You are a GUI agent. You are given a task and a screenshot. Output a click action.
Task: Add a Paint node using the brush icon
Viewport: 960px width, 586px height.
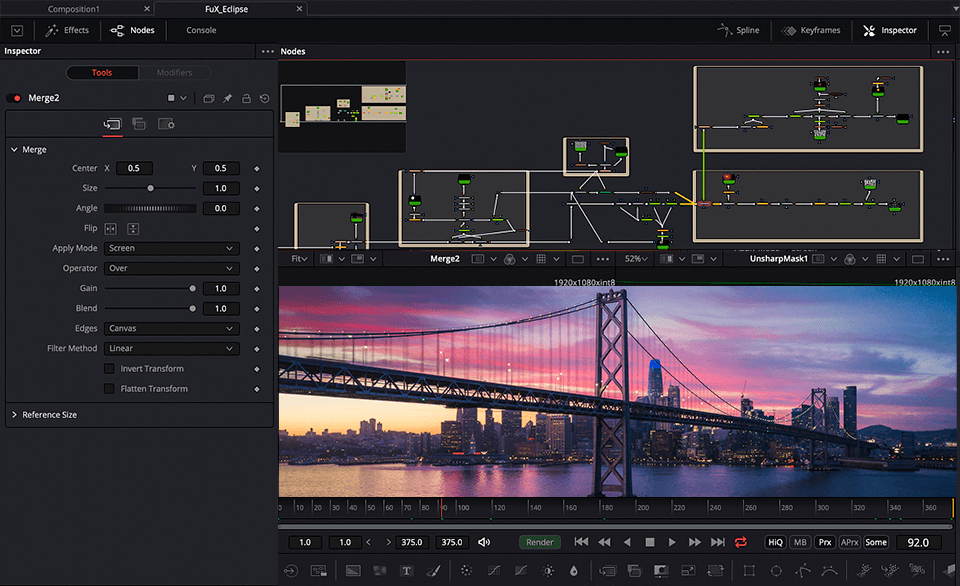tap(433, 571)
